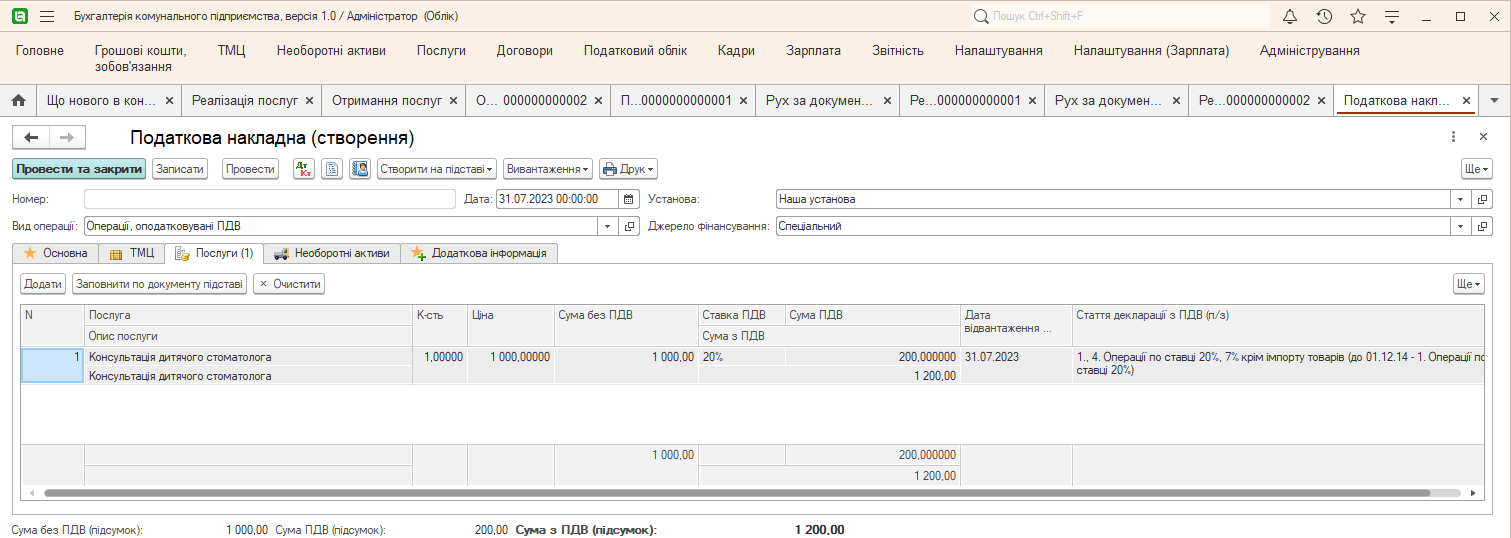Open the Створити на підставі dropdown
Viewport: 1511px width, 538px height.
(437, 169)
